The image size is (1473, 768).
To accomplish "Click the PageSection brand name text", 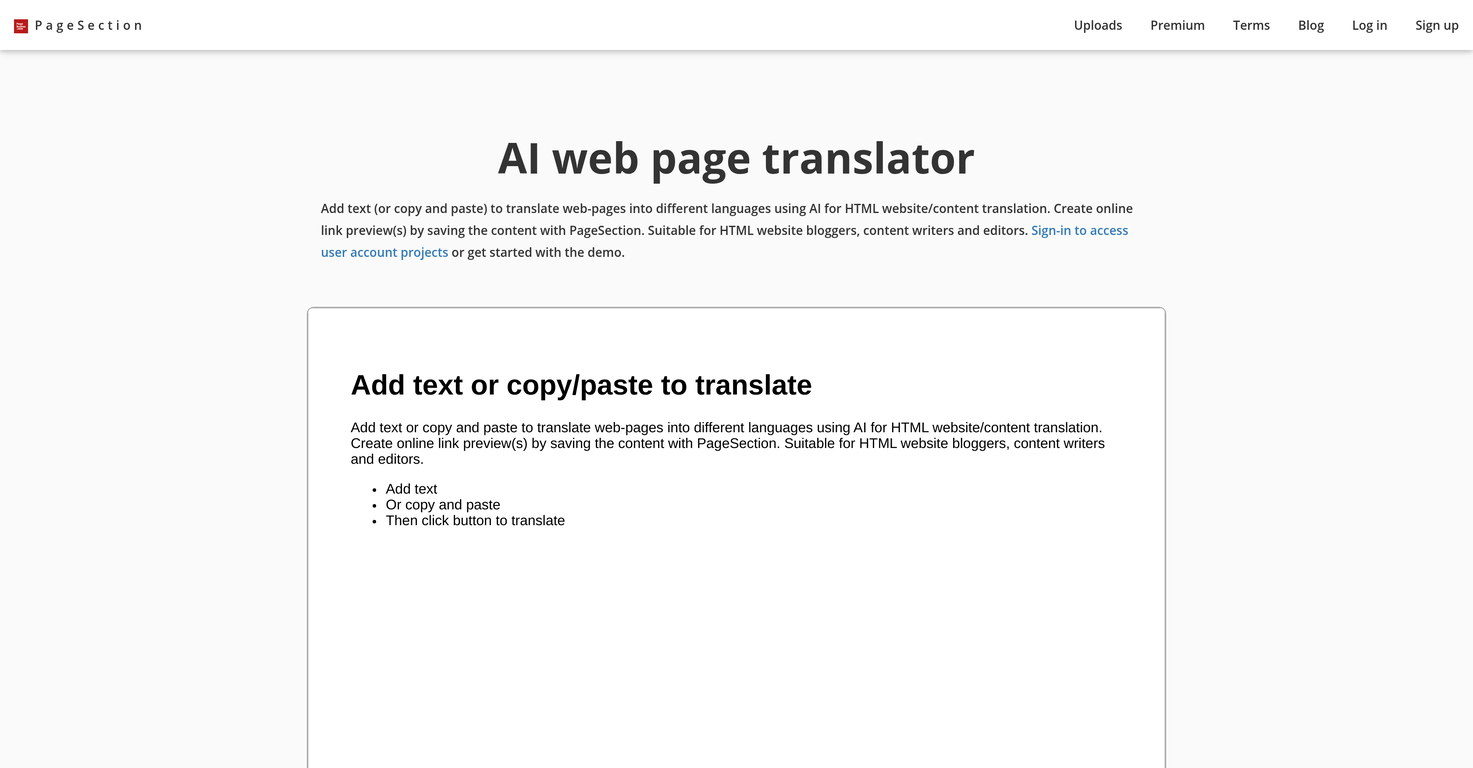I will click(88, 25).
